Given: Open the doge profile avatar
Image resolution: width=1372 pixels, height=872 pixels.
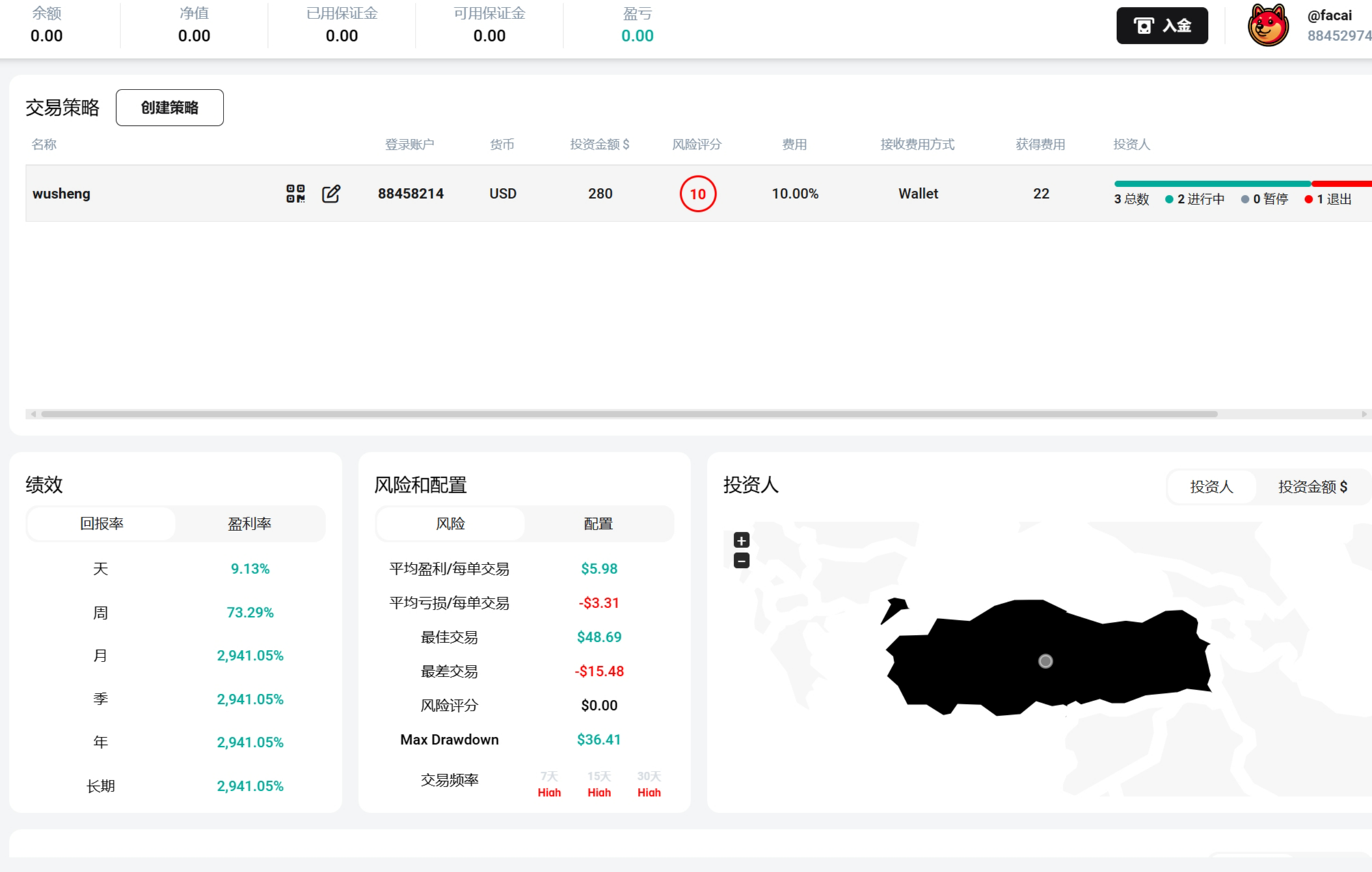Looking at the screenshot, I should point(1267,25).
